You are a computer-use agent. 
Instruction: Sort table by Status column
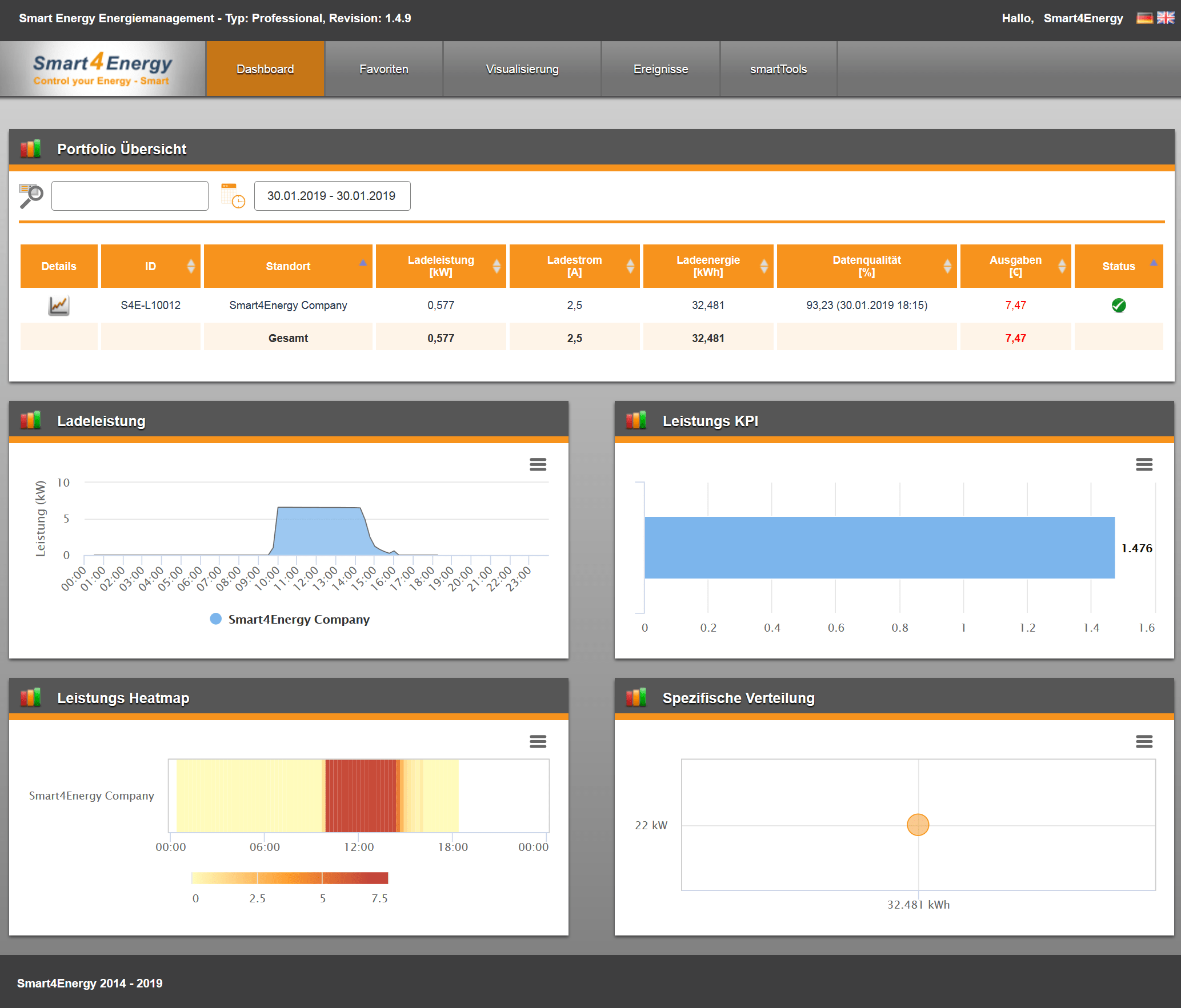(x=1119, y=266)
